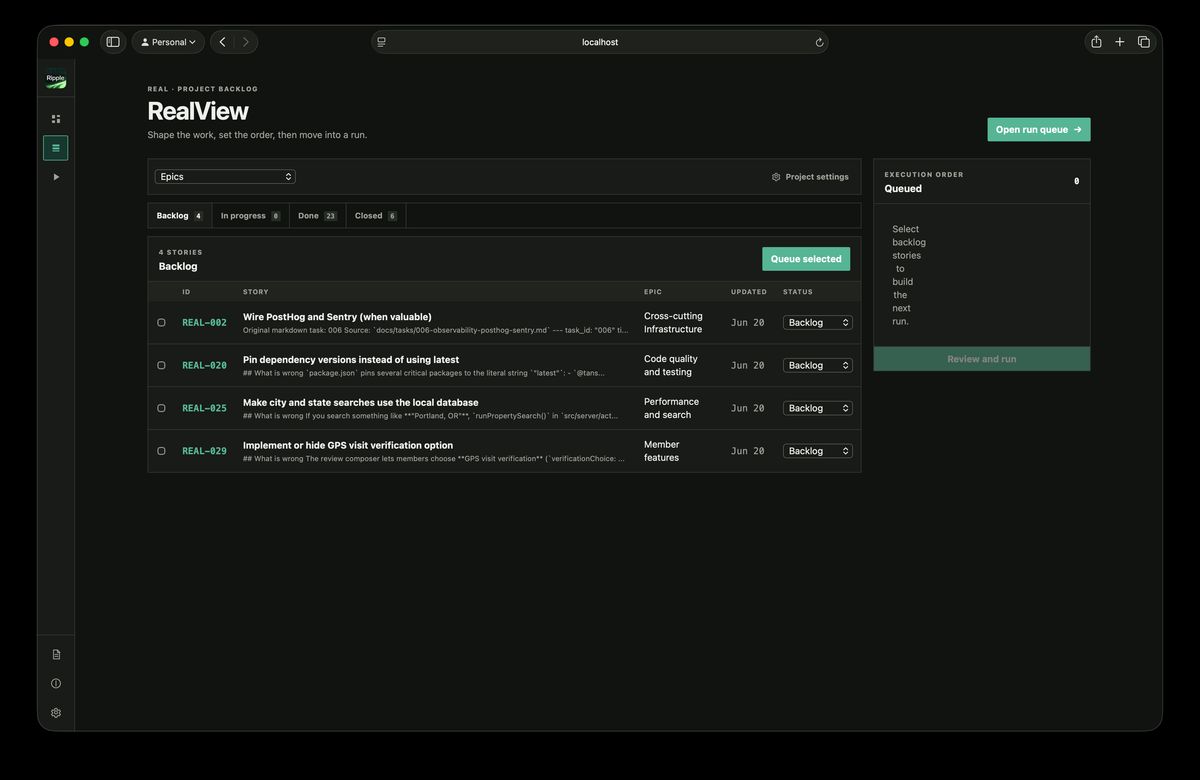1200x780 pixels.
Task: Tick the REAL-020 story checkbox
Action: (161, 365)
